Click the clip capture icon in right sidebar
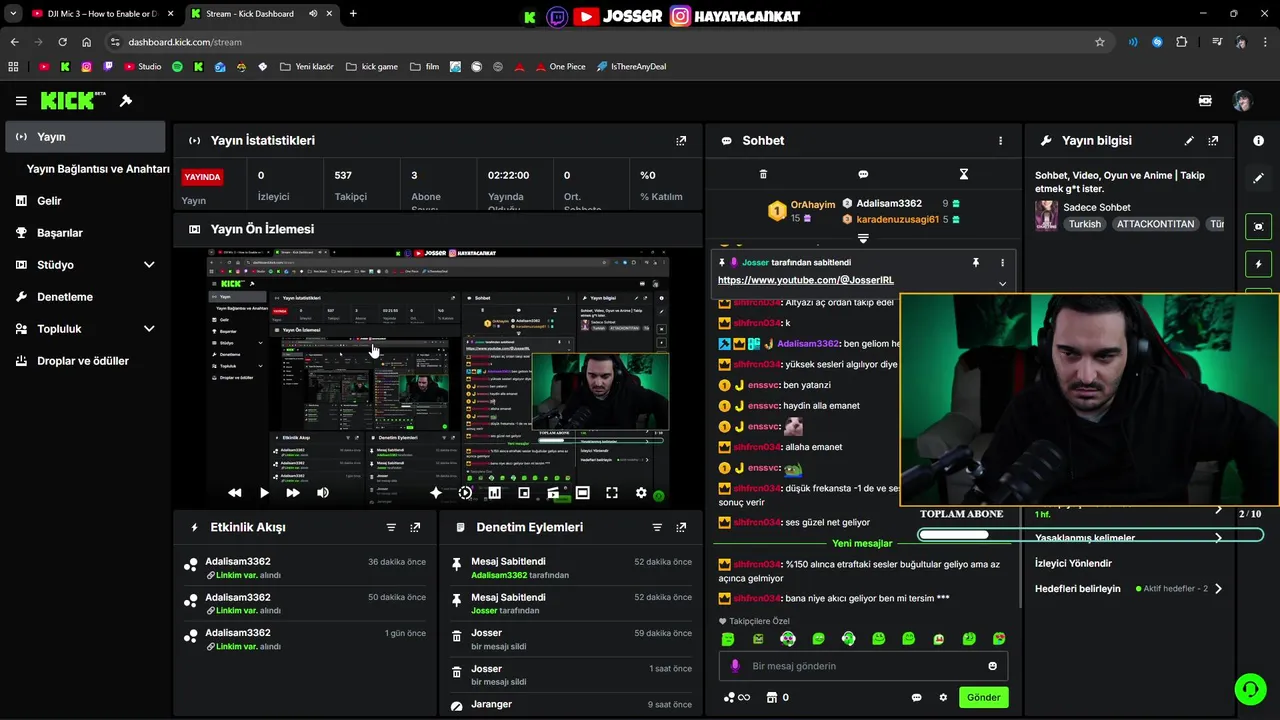Viewport: 1280px width, 720px height. coord(1259,226)
